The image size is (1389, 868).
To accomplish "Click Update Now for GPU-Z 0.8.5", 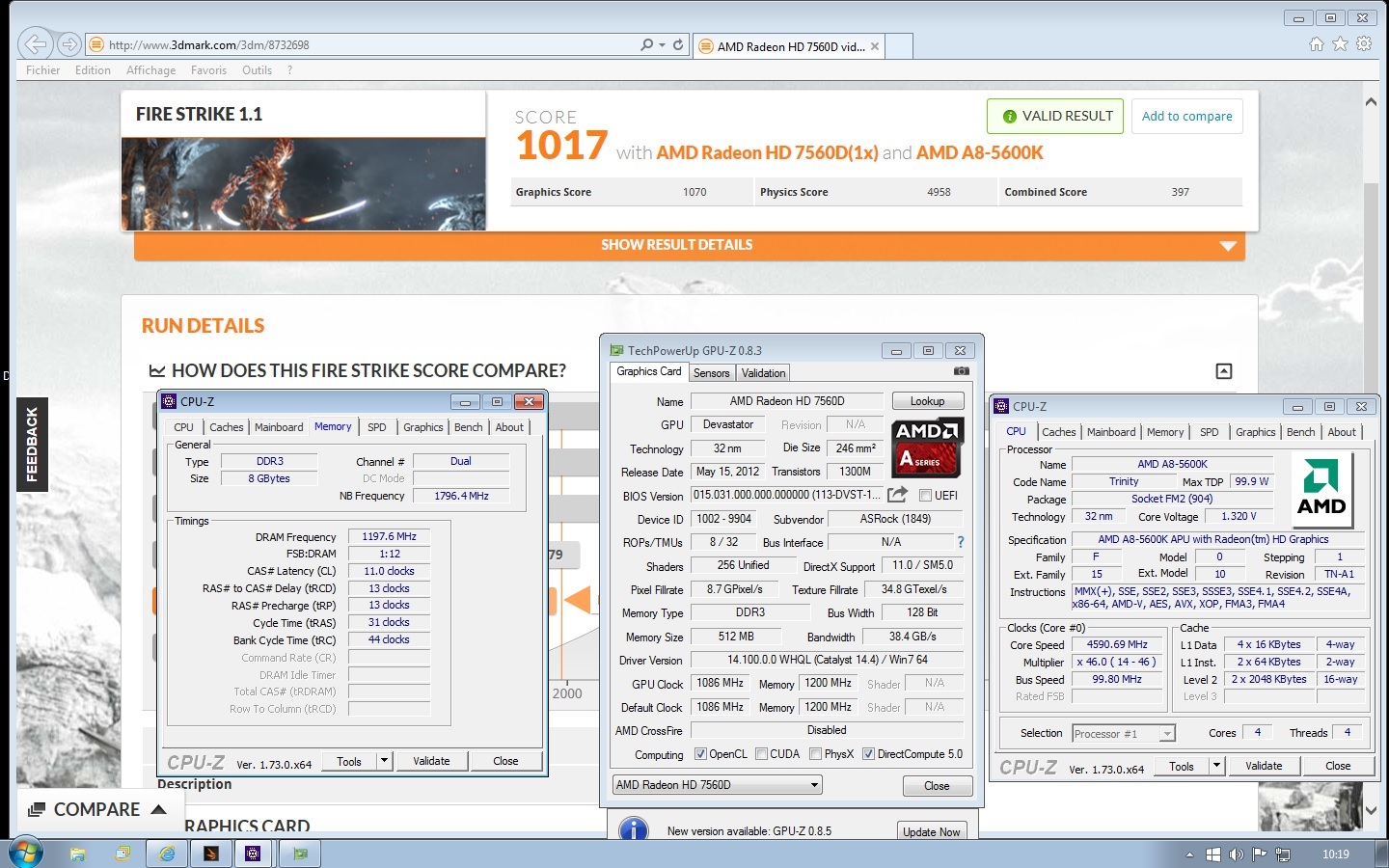I will [x=931, y=831].
